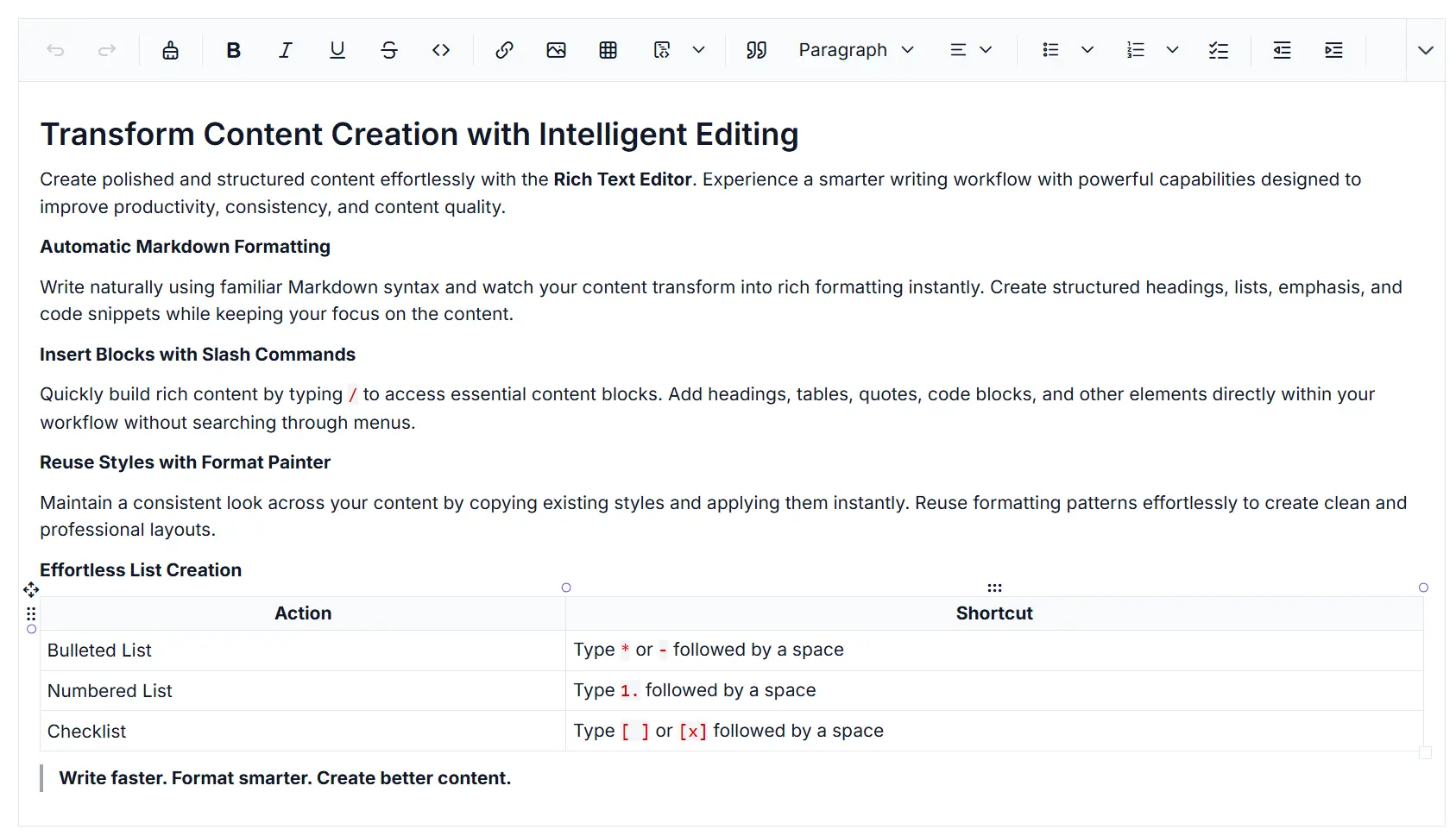Click the "Effortless List Creation" subheading
This screenshot has height=836, width=1456.
(x=141, y=570)
